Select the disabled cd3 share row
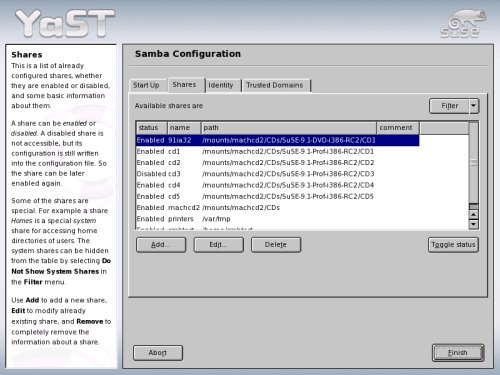Viewport: 500px width, 375px height. (278, 174)
